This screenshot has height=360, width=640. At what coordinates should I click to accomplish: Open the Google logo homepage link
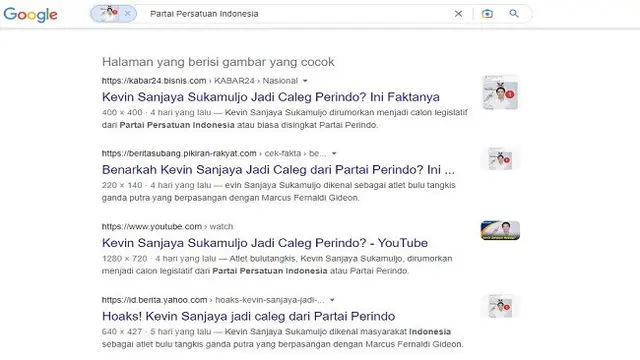coord(30,15)
